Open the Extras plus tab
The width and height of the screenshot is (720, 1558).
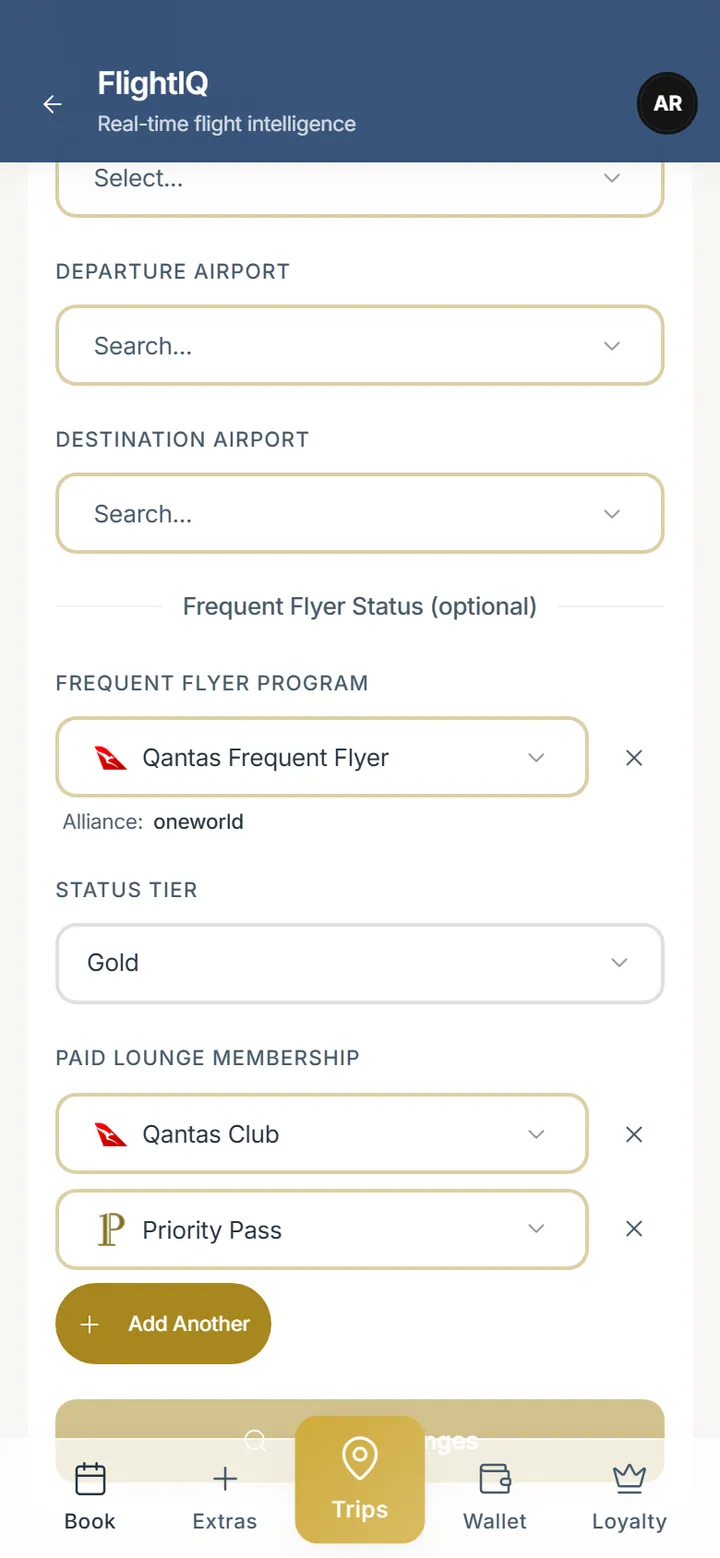pos(225,1496)
